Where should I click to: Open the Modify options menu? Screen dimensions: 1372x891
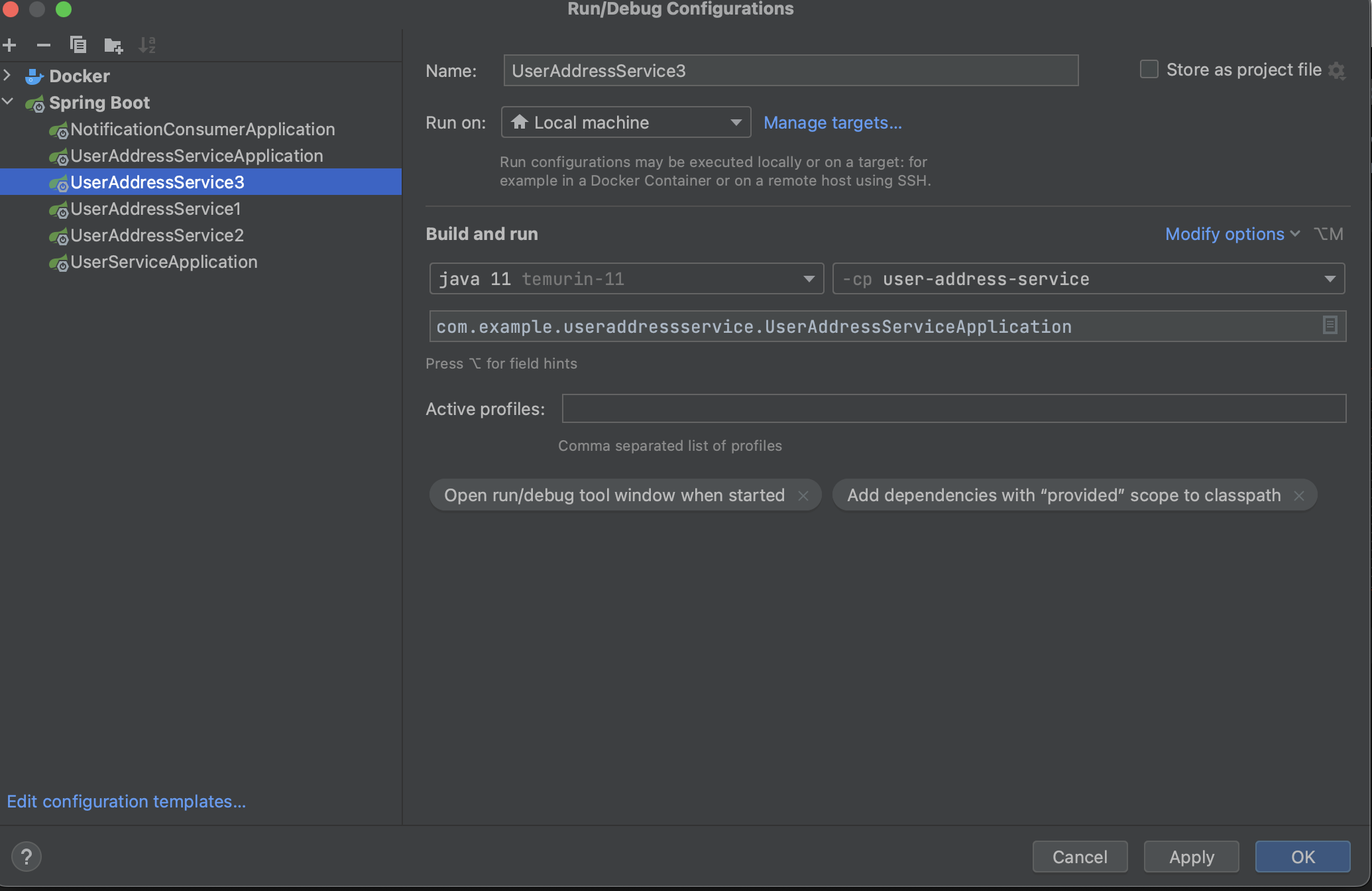1231,234
